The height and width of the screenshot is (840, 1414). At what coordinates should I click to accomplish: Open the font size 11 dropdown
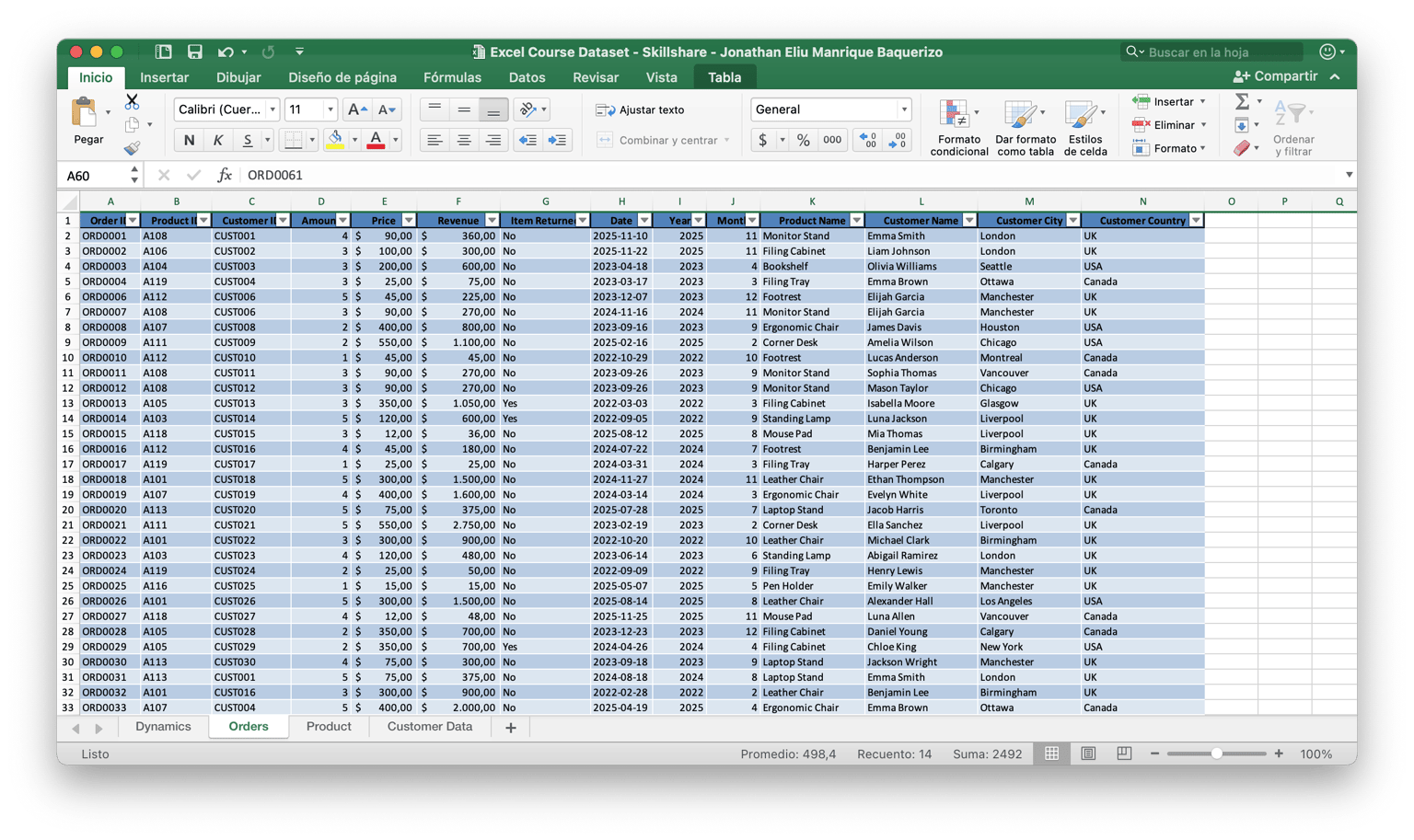tap(330, 109)
